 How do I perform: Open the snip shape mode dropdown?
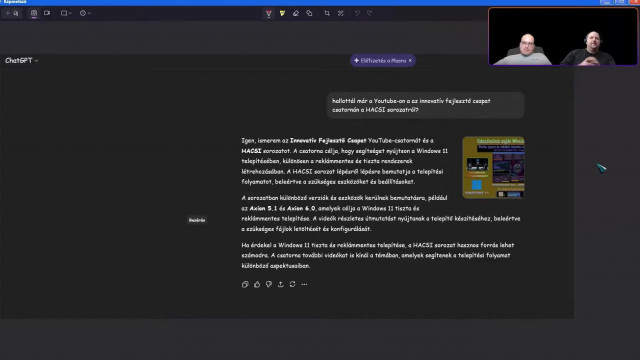tap(66, 13)
